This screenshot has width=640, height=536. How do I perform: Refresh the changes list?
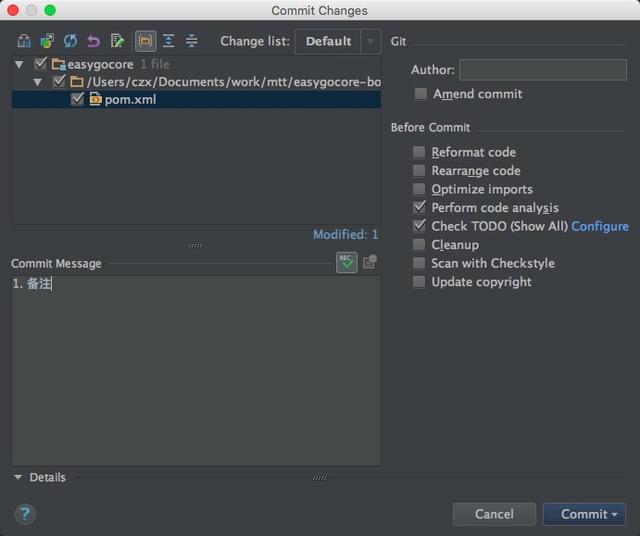70,41
